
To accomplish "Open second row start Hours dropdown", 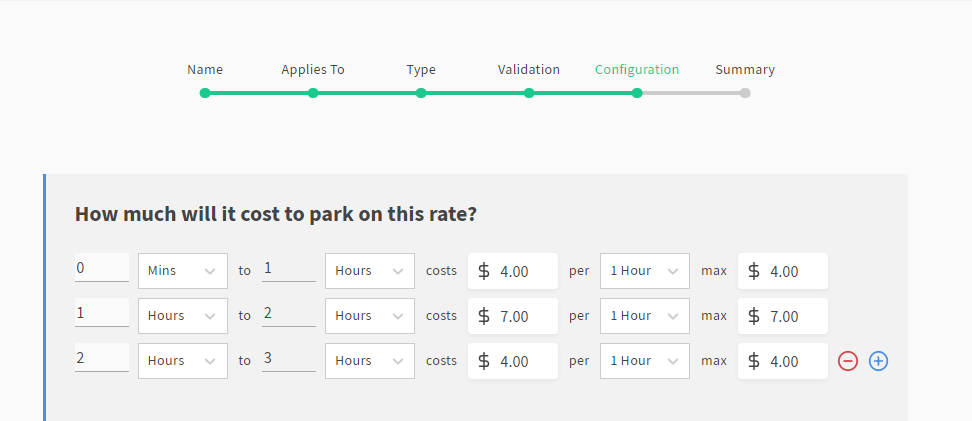I will [183, 316].
